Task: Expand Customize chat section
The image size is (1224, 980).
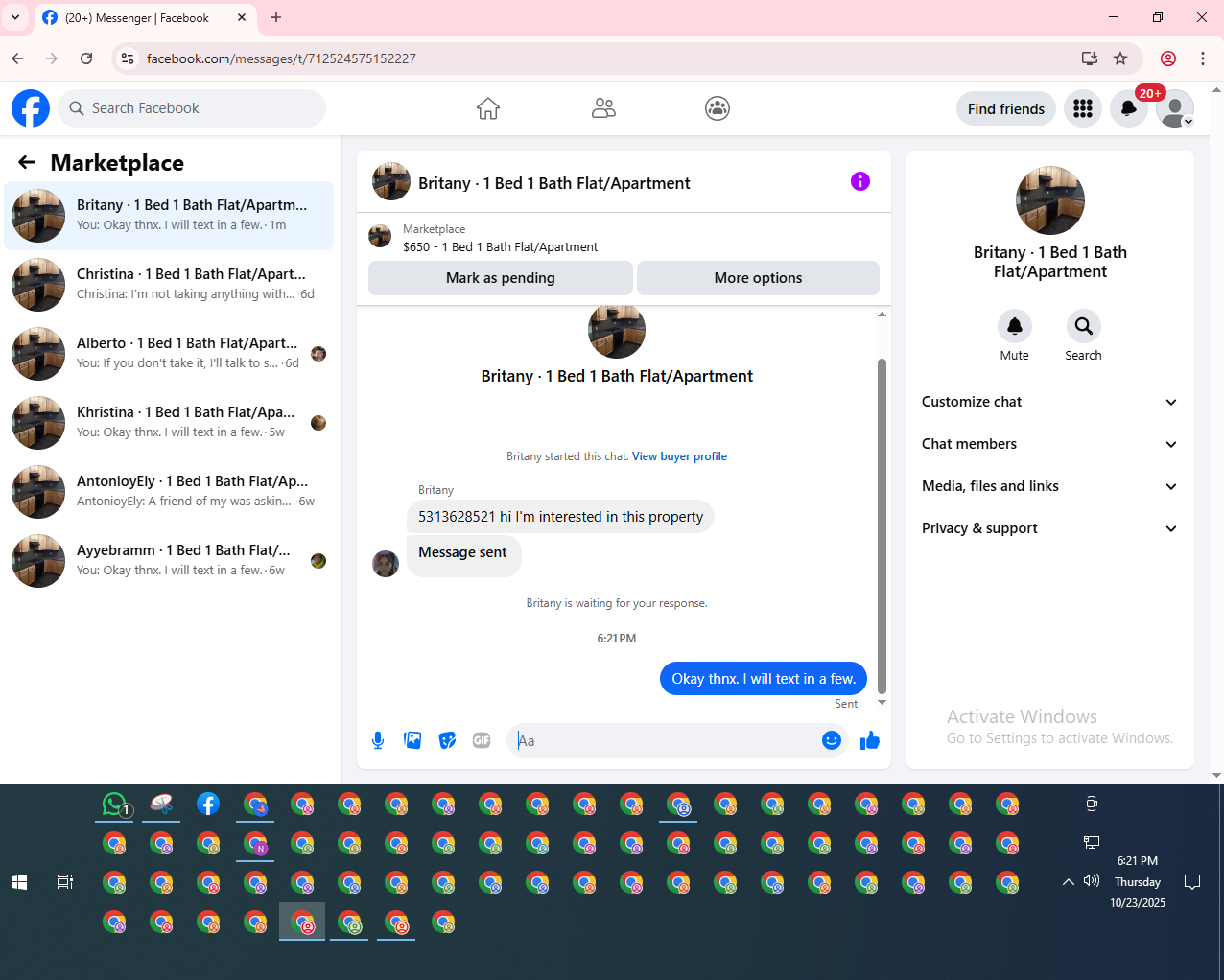Action: pos(1049,402)
